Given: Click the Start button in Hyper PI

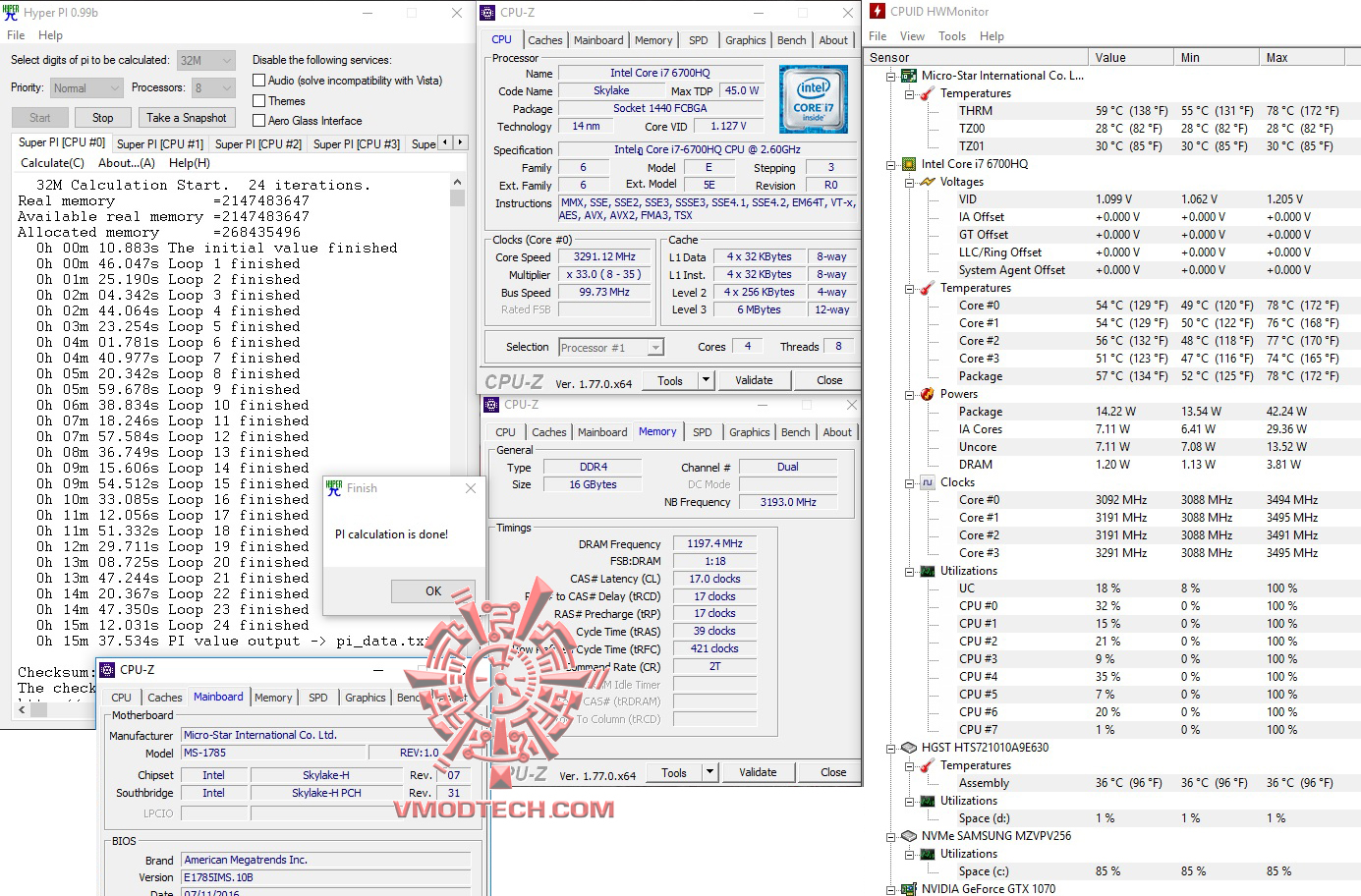Looking at the screenshot, I should (40, 118).
